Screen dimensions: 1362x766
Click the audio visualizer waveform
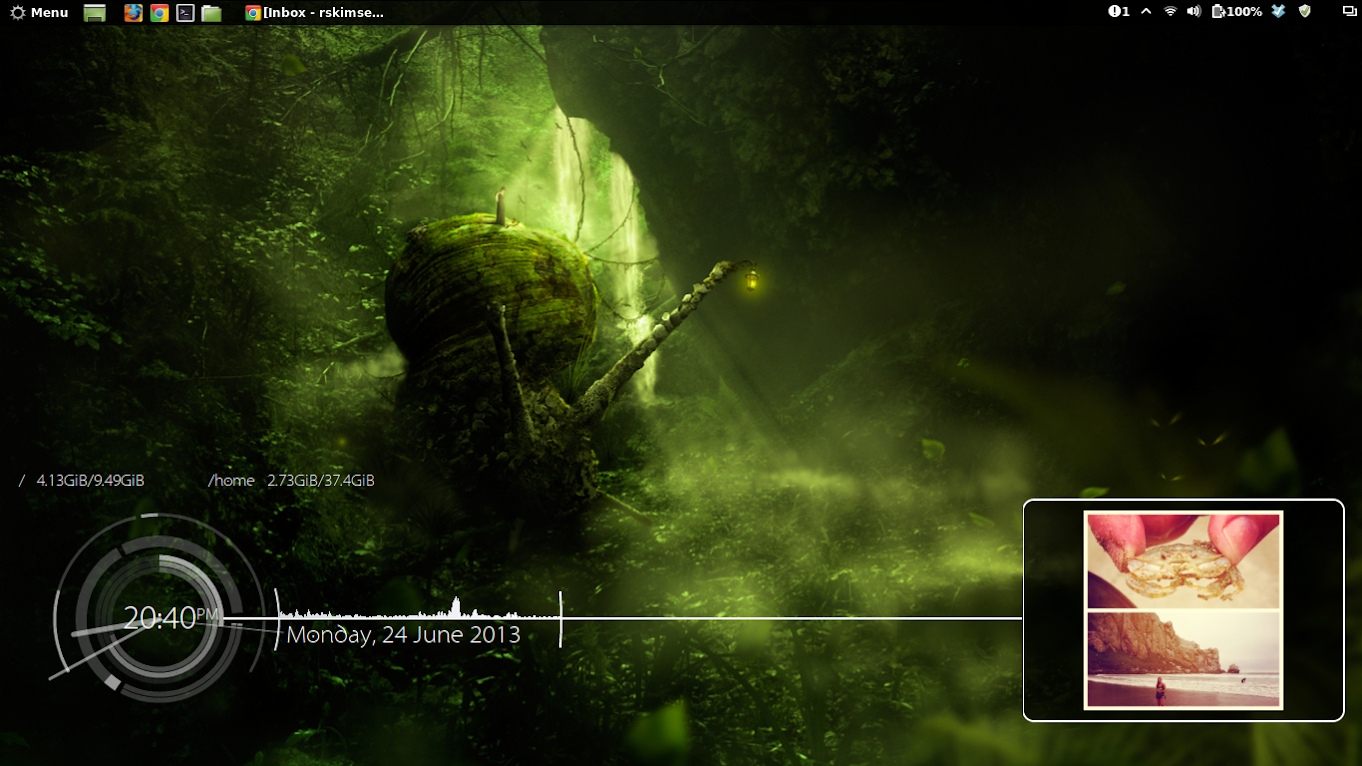[x=418, y=608]
